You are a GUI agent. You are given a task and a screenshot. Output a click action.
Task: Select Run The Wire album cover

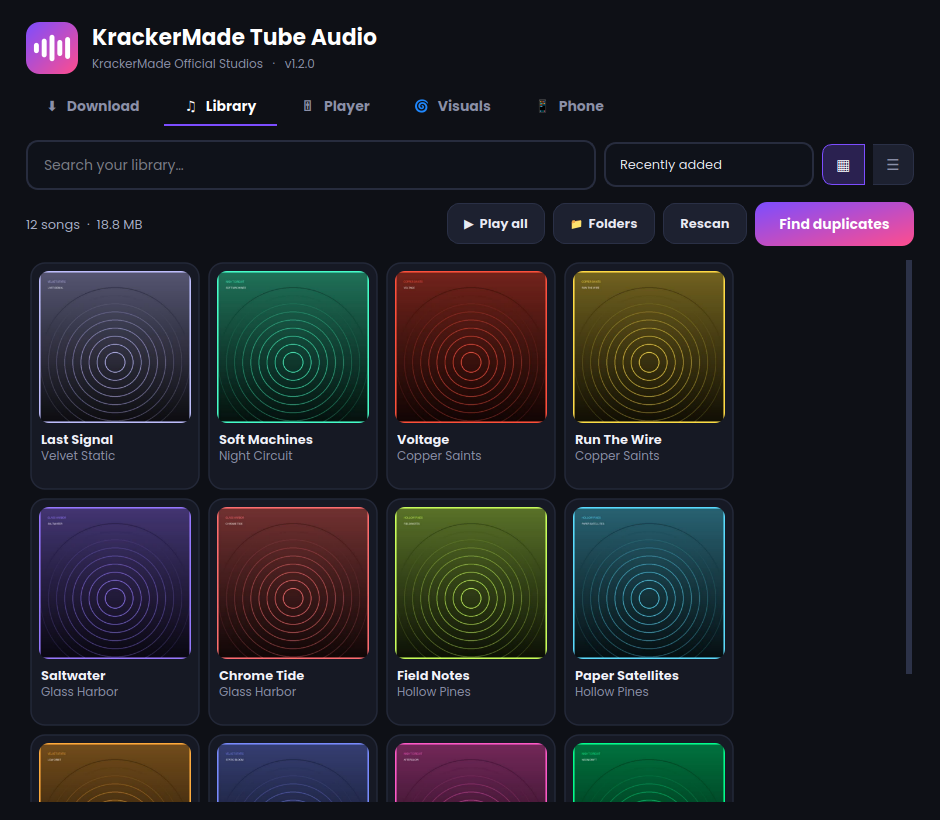649,346
